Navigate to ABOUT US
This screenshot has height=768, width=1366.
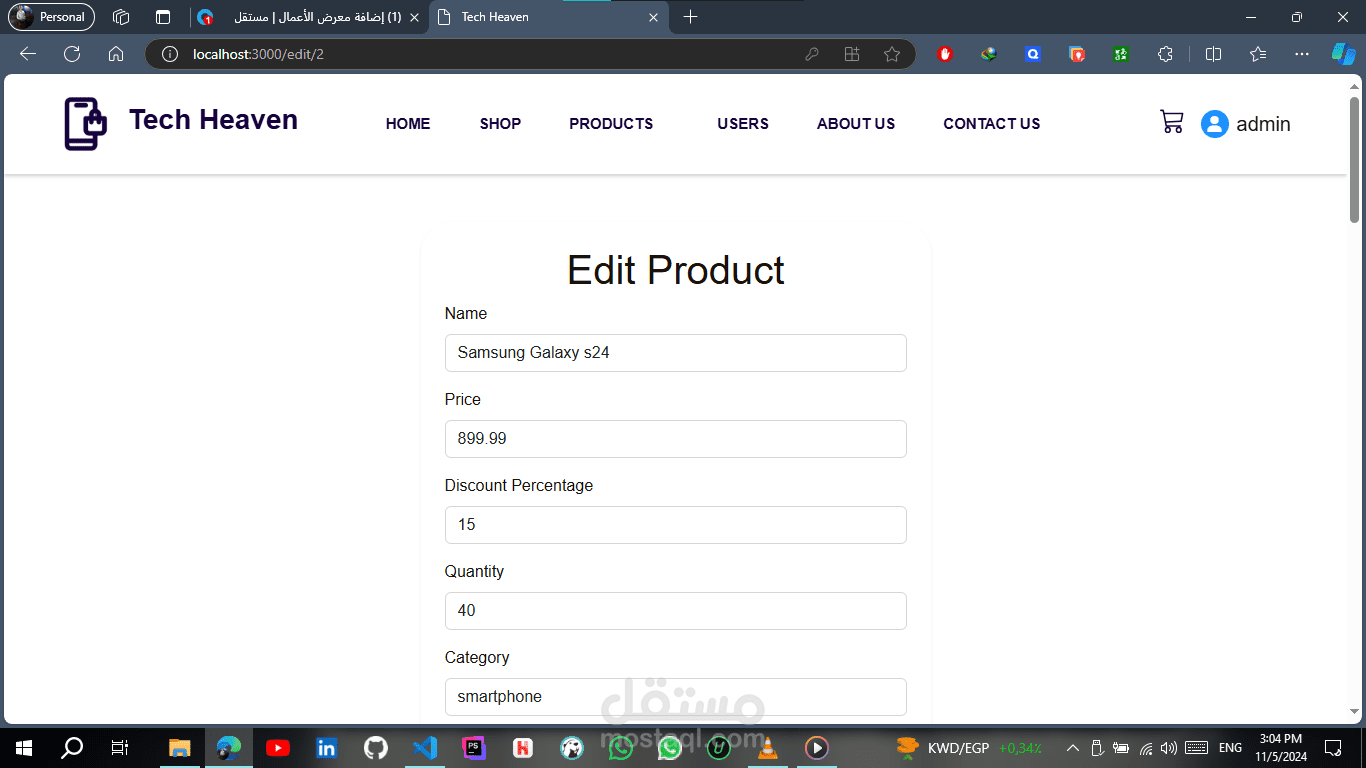(x=856, y=124)
